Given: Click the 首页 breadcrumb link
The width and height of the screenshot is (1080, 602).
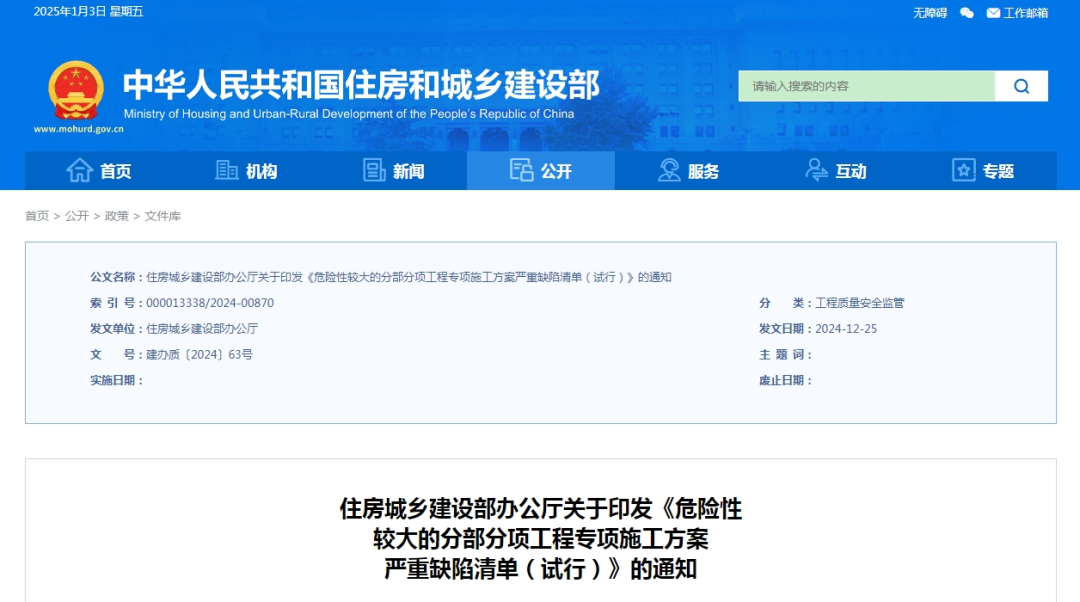Looking at the screenshot, I should coord(37,215).
